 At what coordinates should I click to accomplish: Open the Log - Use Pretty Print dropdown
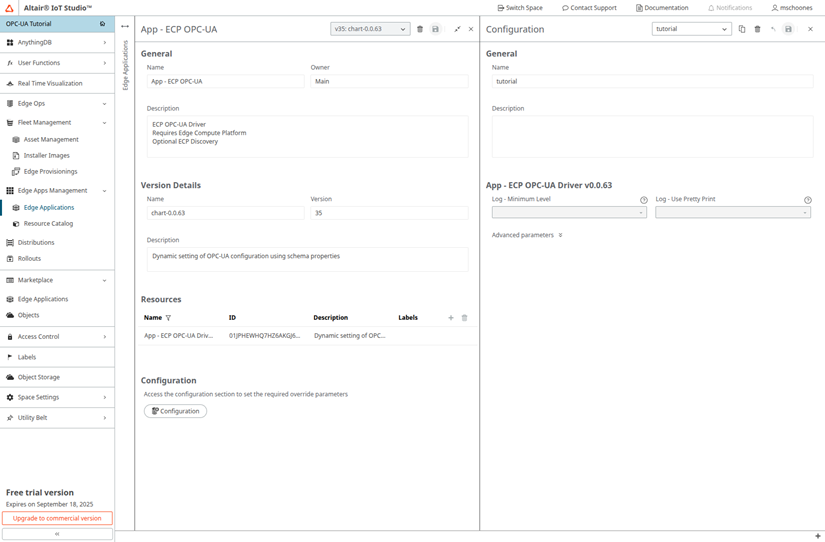[x=732, y=213]
